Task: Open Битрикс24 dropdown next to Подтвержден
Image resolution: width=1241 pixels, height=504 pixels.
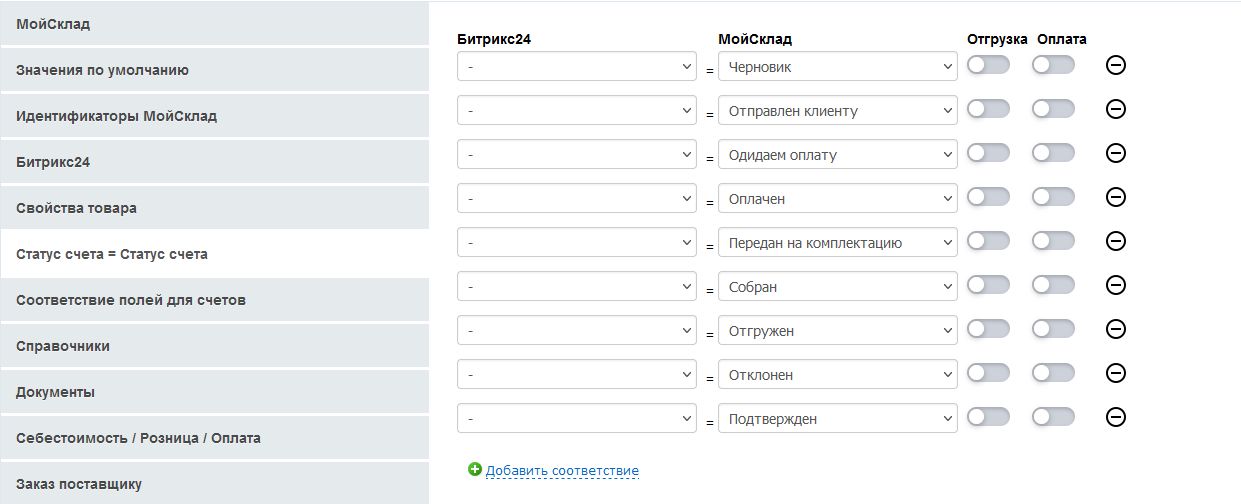Action: (577, 419)
